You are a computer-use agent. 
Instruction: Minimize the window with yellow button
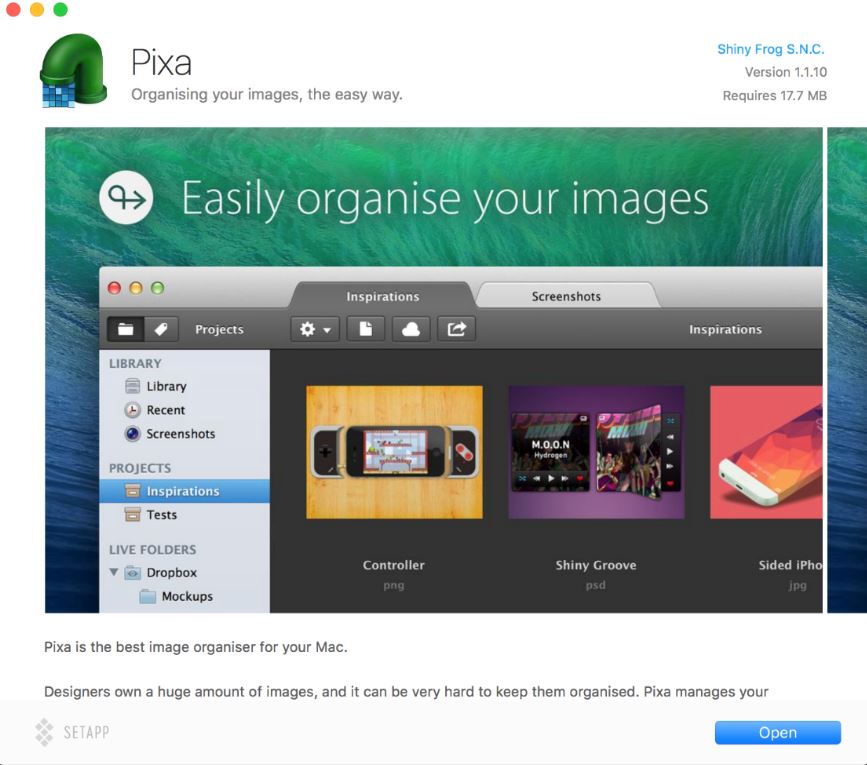[x=37, y=9]
